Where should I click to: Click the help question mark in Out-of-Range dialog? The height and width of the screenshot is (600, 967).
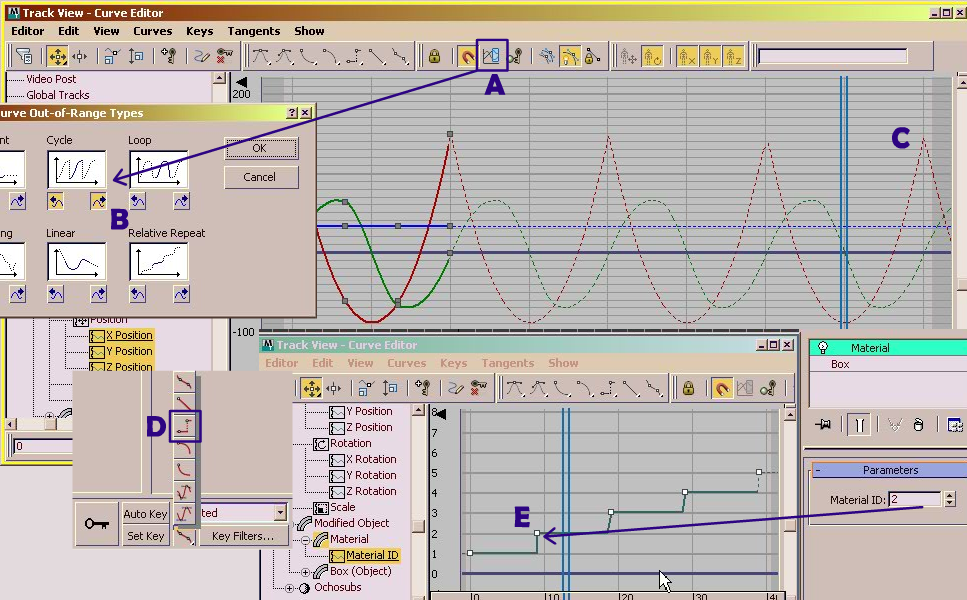pos(292,112)
